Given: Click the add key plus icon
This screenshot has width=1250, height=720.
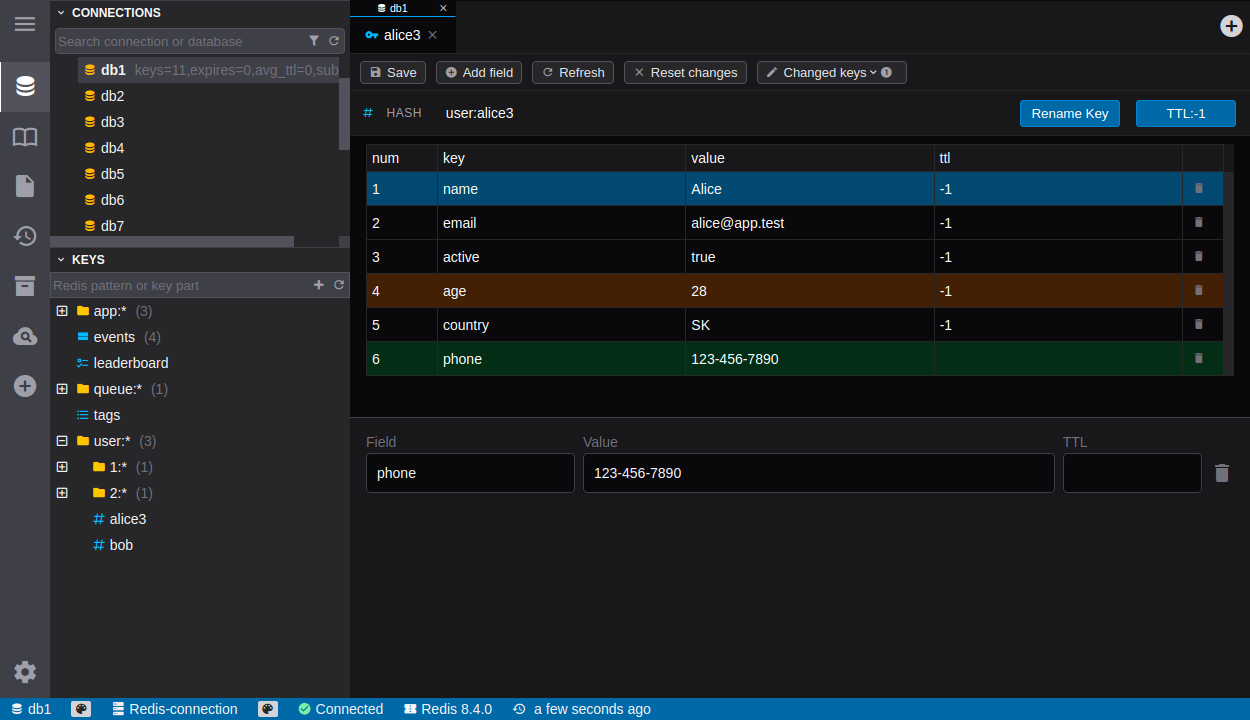Looking at the screenshot, I should 319,285.
